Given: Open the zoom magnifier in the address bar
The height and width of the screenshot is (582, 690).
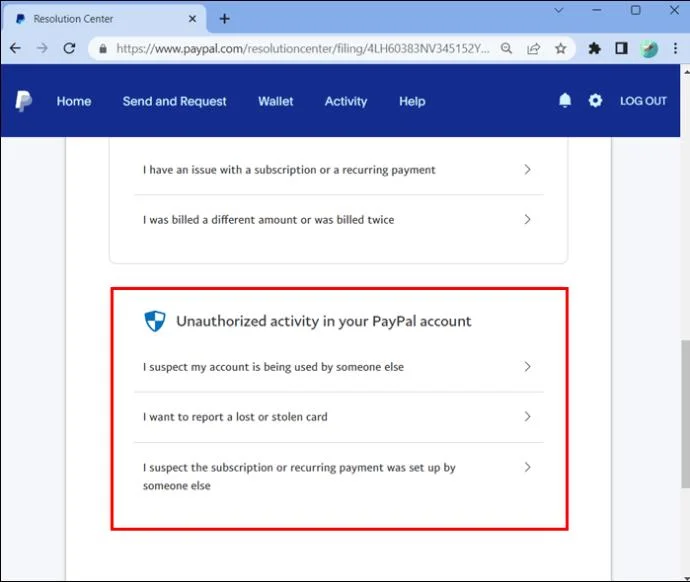Looking at the screenshot, I should point(506,48).
